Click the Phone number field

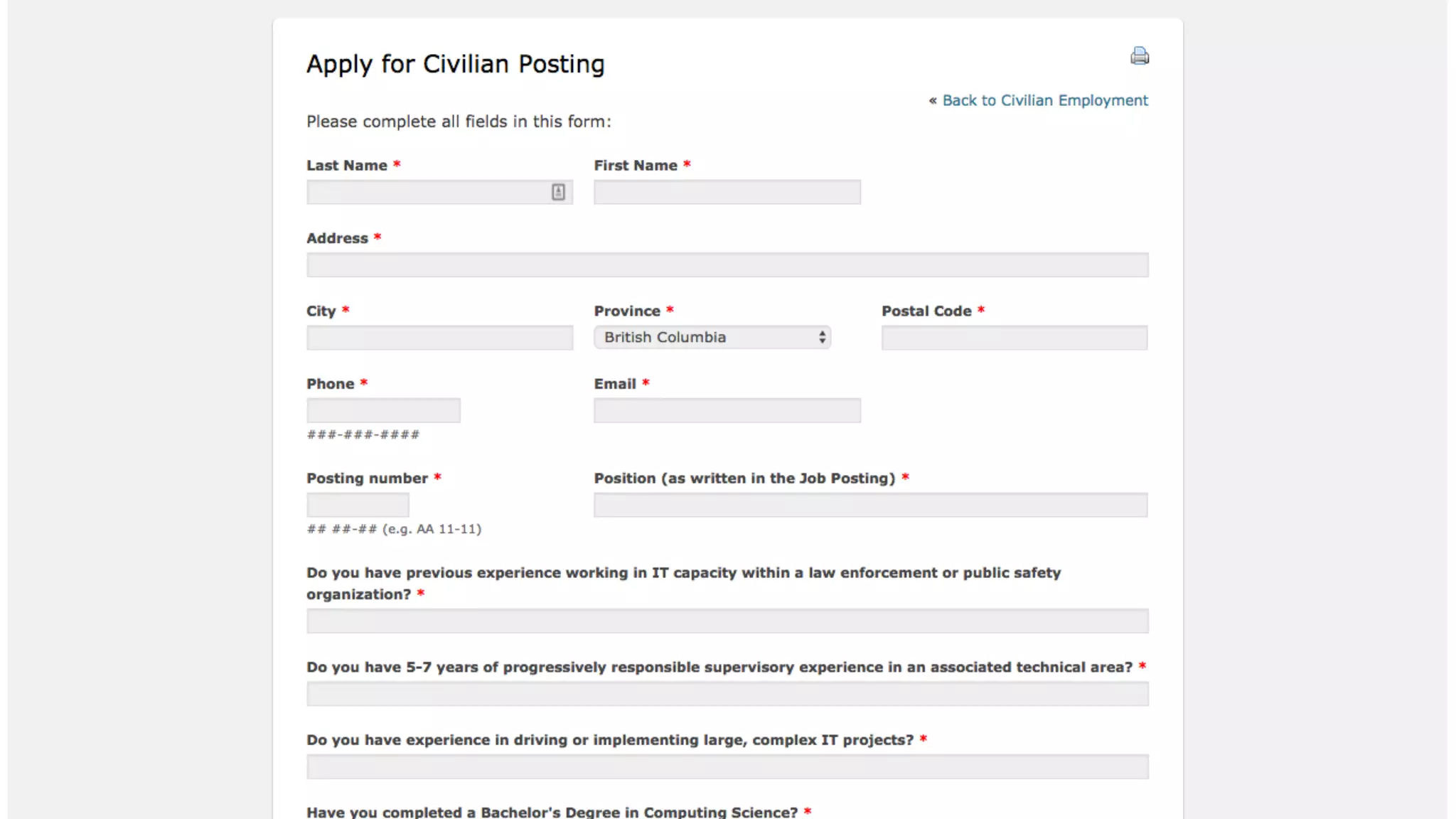[x=383, y=411]
